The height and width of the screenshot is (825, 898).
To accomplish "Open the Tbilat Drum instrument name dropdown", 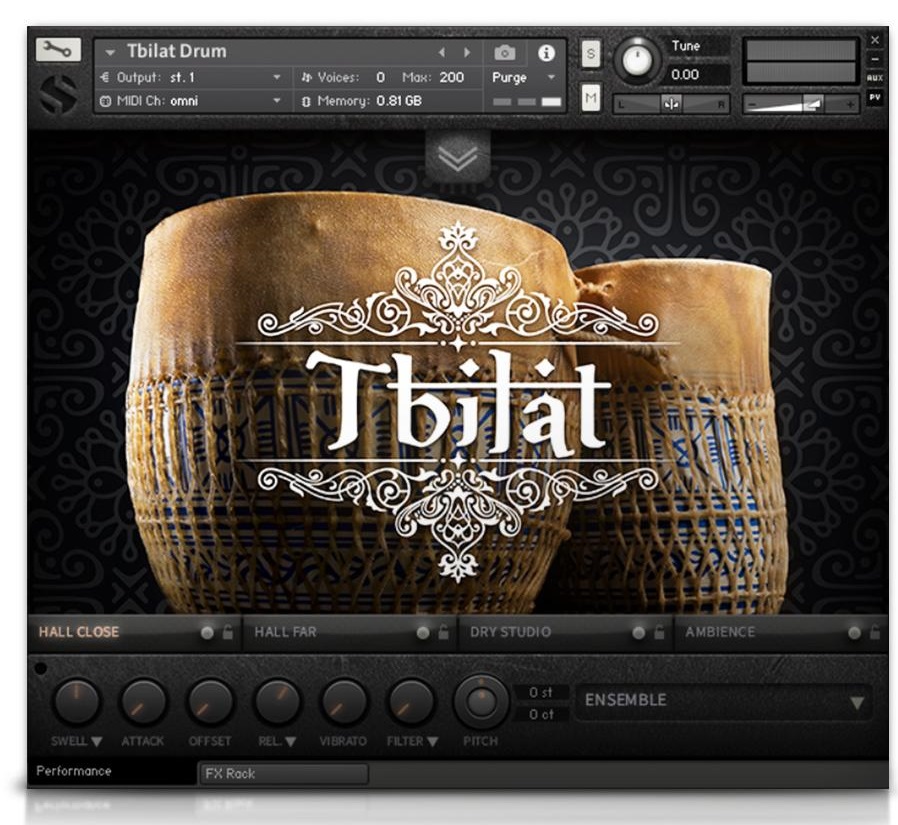I will [x=110, y=52].
